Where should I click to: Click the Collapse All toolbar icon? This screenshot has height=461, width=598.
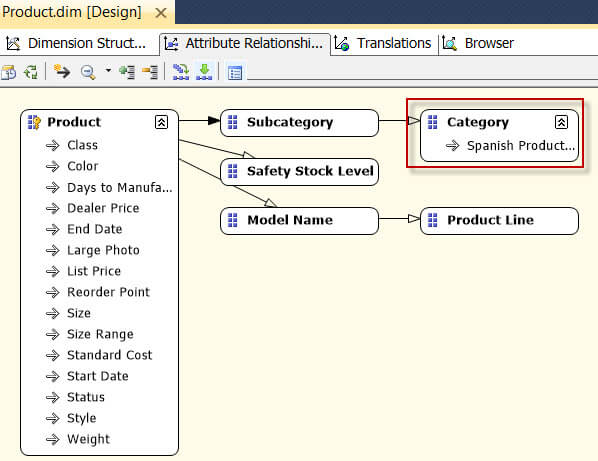click(x=150, y=72)
